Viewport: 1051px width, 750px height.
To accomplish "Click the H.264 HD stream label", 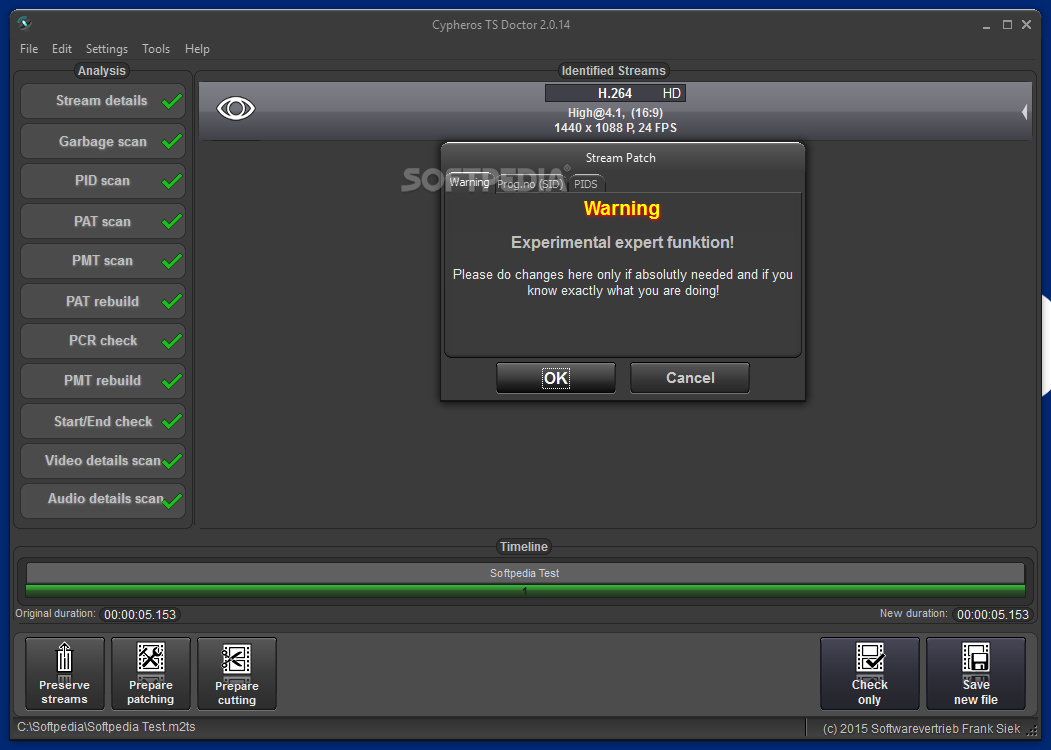I will pyautogui.click(x=615, y=93).
